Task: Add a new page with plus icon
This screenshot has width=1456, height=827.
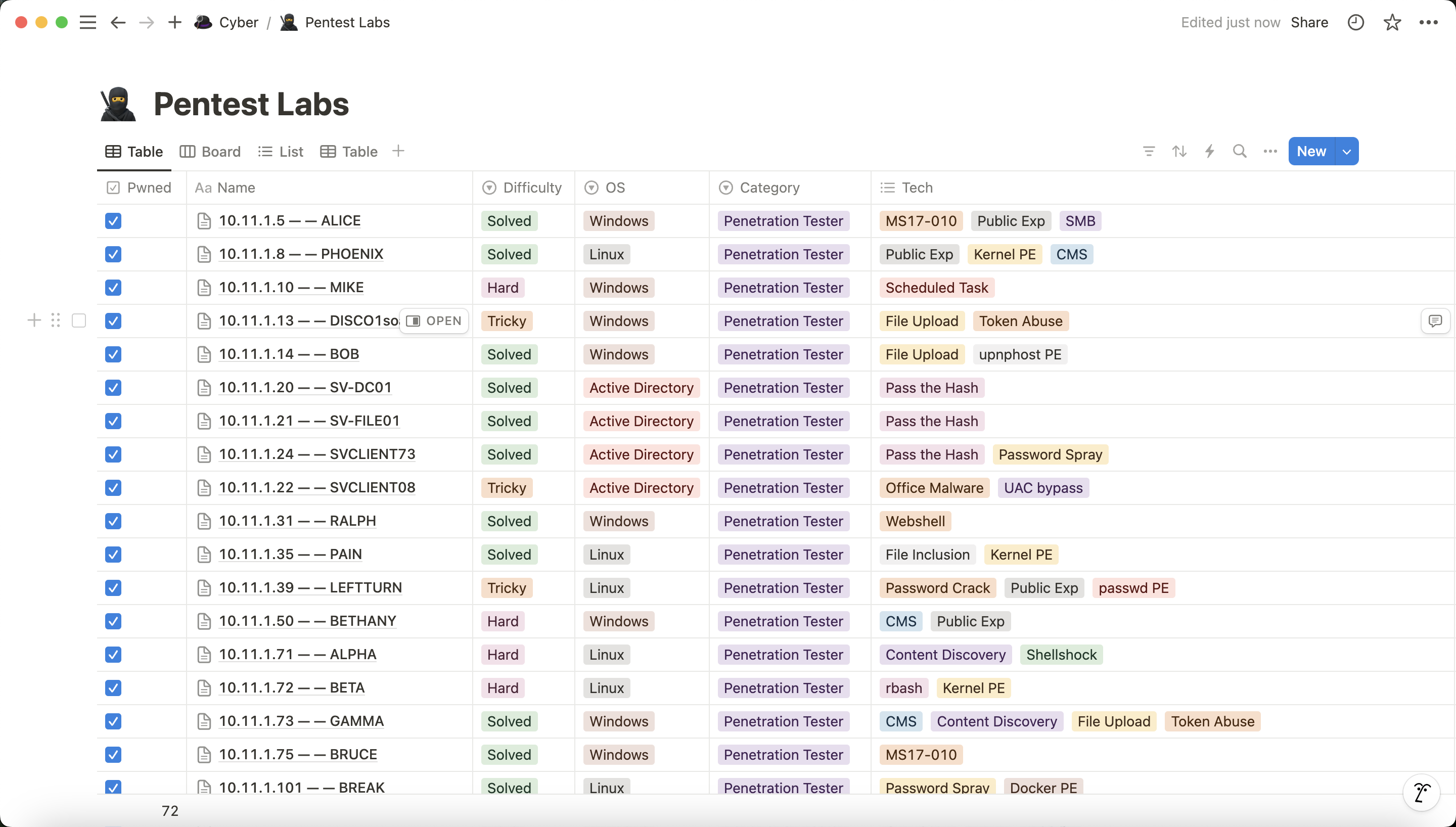Action: click(175, 22)
